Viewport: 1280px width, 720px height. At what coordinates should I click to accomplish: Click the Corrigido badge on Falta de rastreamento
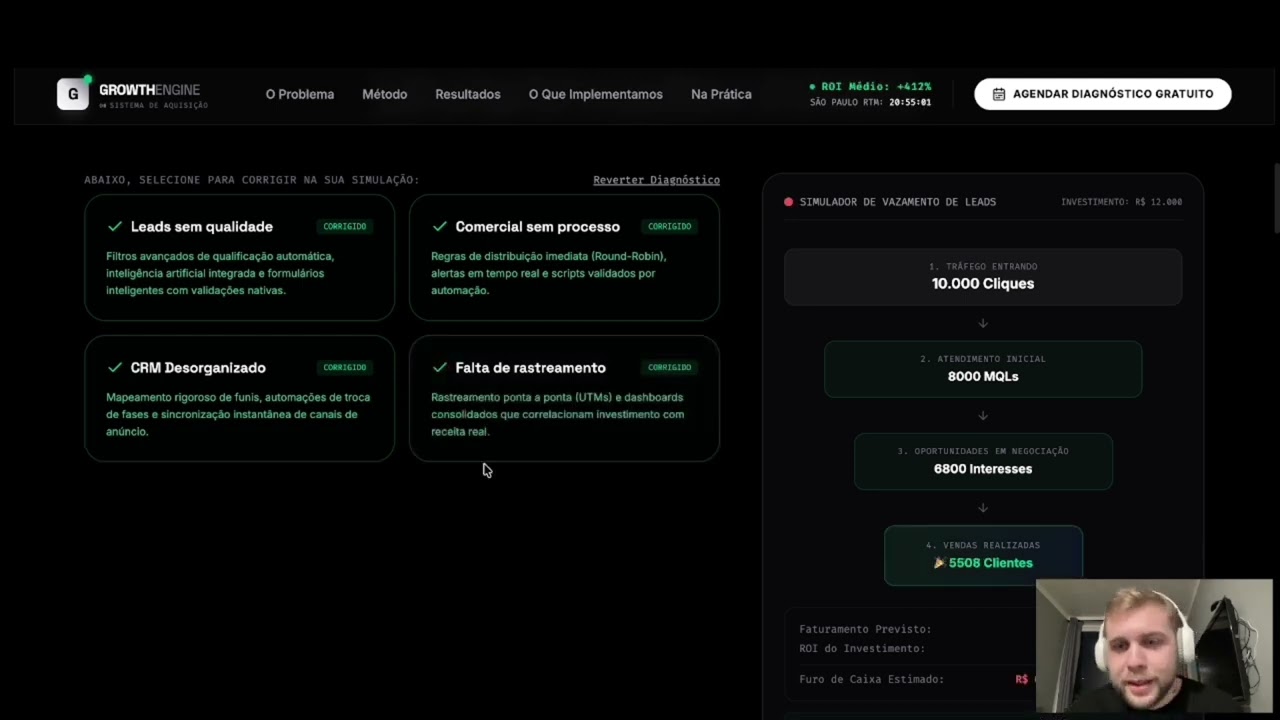670,368
